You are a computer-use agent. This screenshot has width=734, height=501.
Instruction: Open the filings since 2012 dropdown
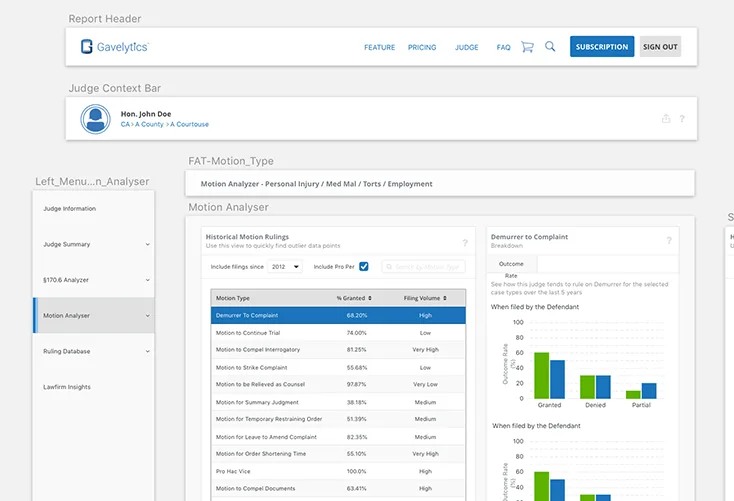pyautogui.click(x=284, y=267)
